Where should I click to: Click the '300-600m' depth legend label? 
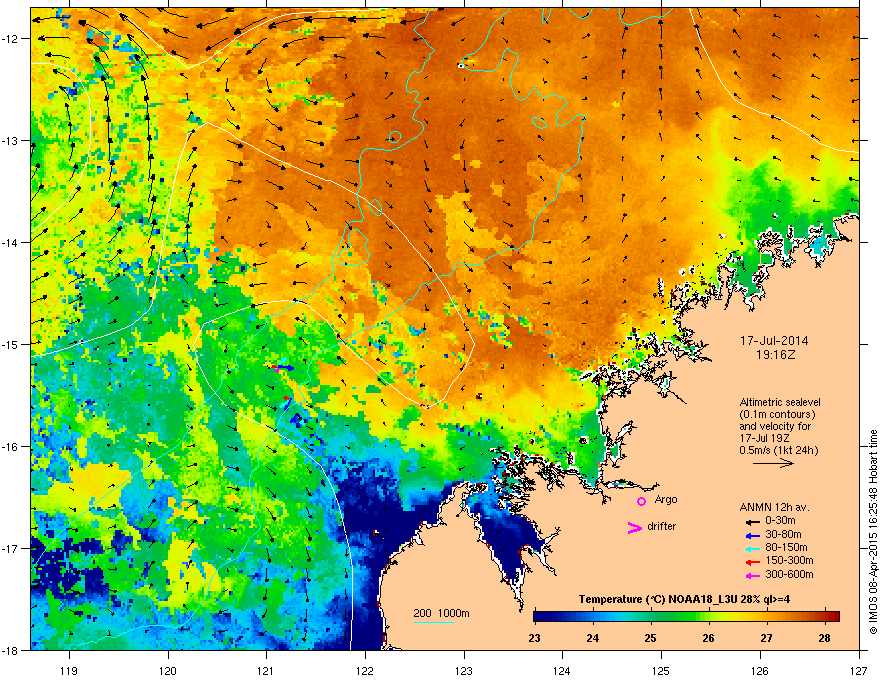(x=789, y=575)
